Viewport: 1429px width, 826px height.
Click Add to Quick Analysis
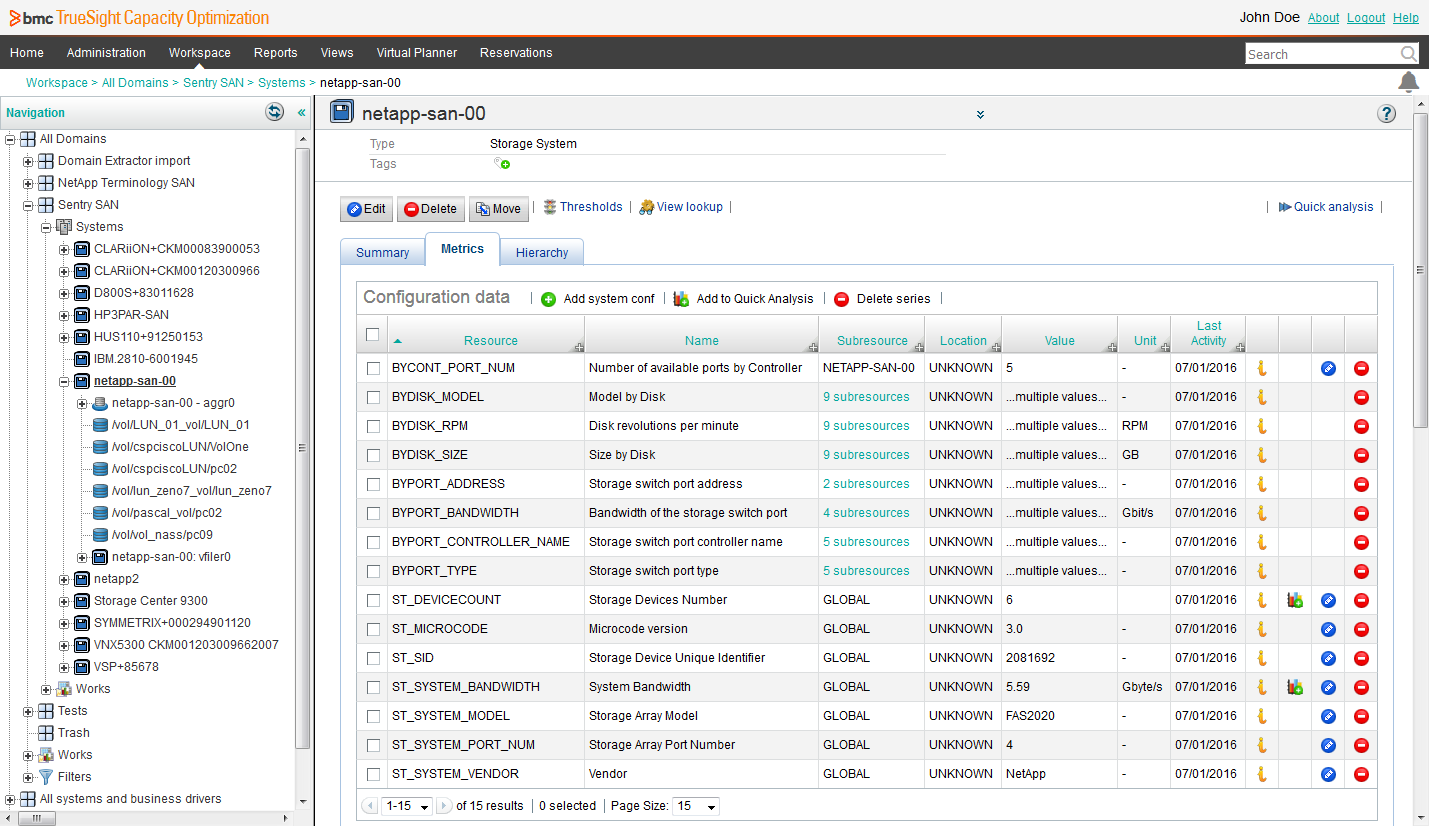pyautogui.click(x=743, y=299)
